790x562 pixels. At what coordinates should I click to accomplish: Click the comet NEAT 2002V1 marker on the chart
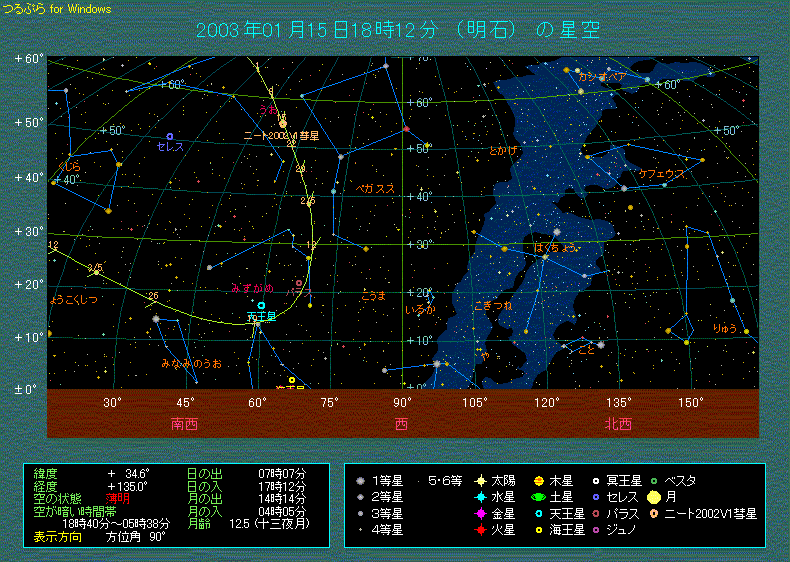[x=283, y=124]
